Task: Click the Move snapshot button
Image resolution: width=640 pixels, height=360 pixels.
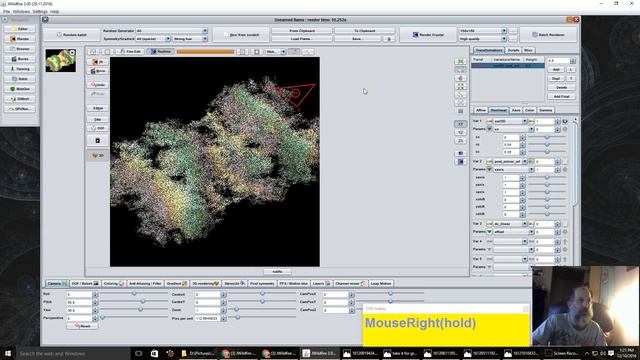Action: pos(98,71)
